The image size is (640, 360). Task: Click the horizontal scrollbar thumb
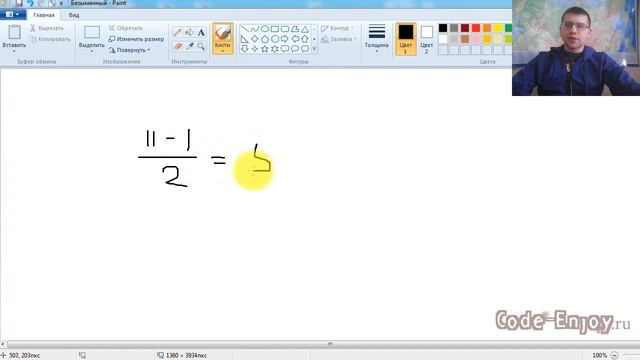330,344
